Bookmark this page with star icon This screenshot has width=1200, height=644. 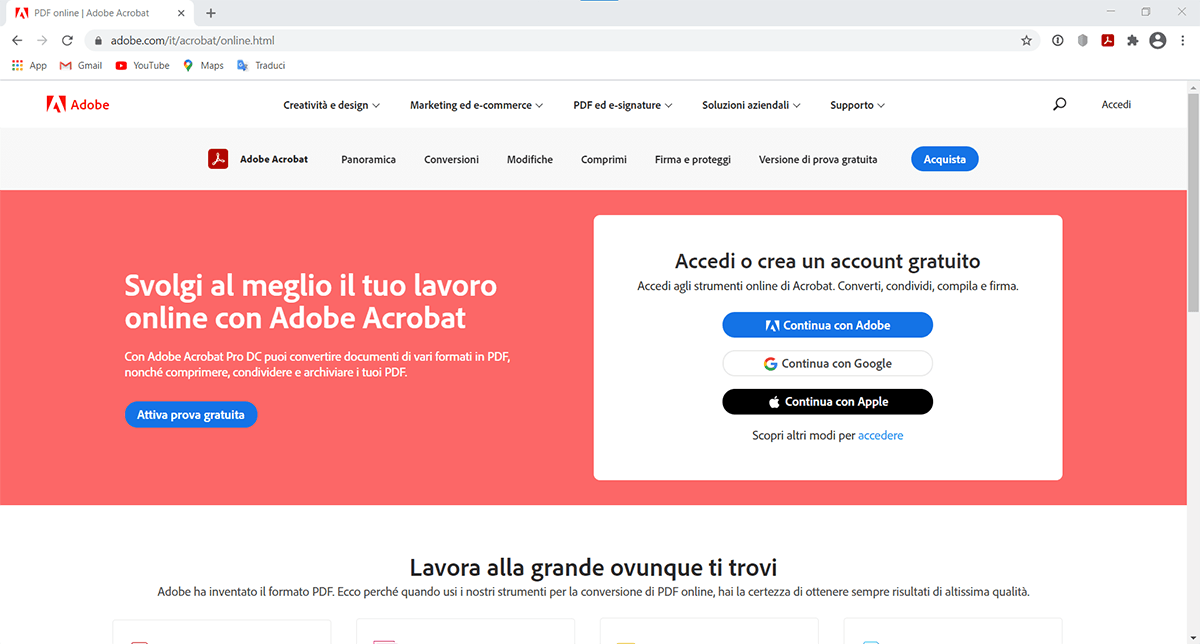pos(1026,41)
